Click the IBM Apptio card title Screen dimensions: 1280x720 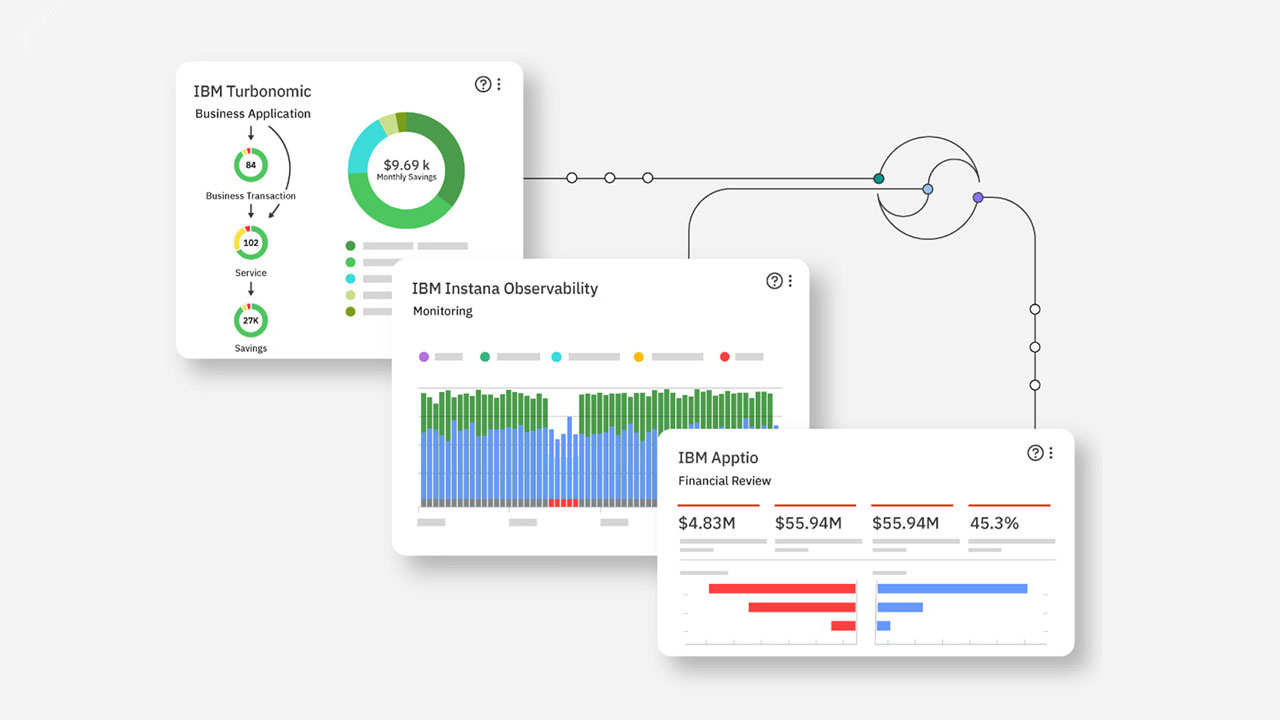(718, 458)
